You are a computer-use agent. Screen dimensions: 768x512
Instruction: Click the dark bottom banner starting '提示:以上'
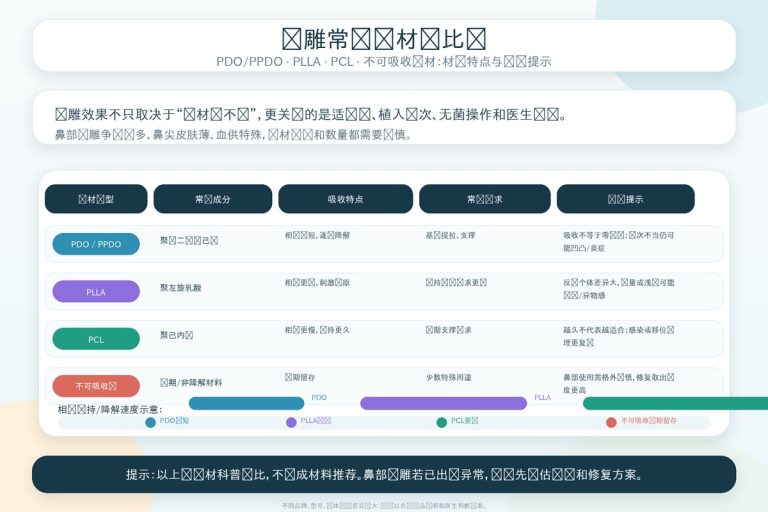coord(384,474)
